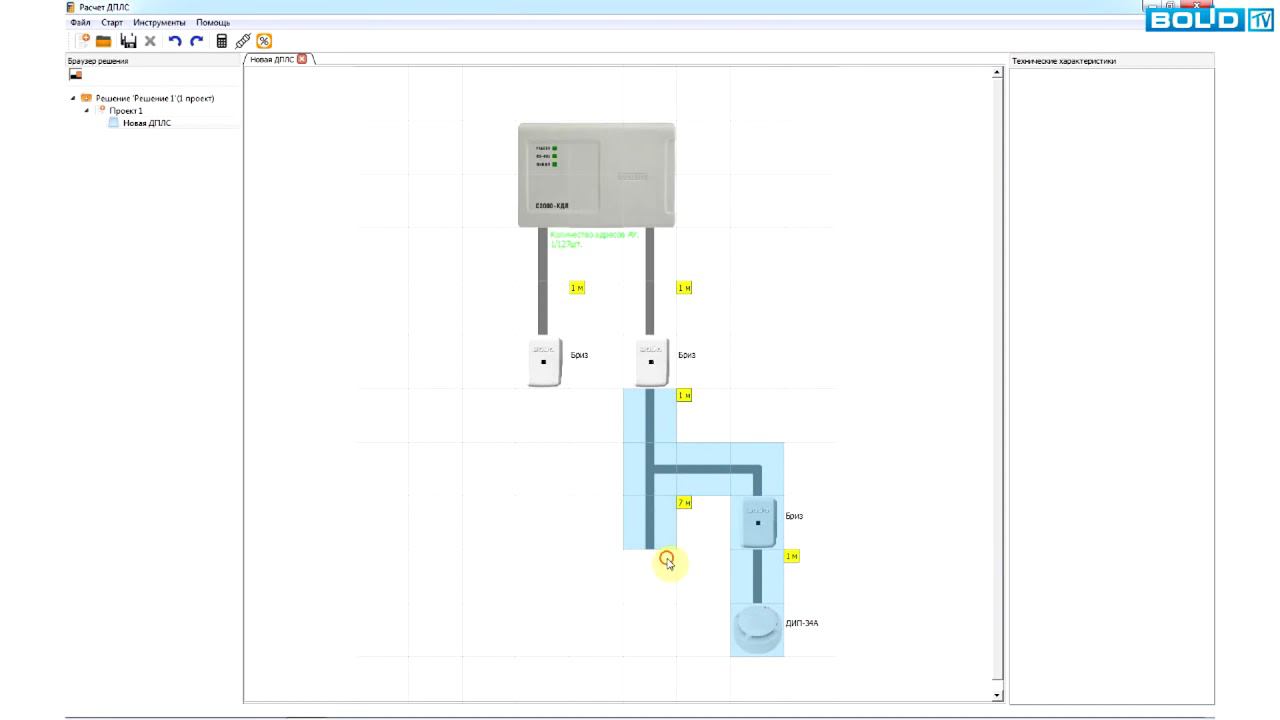Click the Браузер решения panel header
Viewport: 1280px width, 720px height.
pyautogui.click(x=98, y=61)
